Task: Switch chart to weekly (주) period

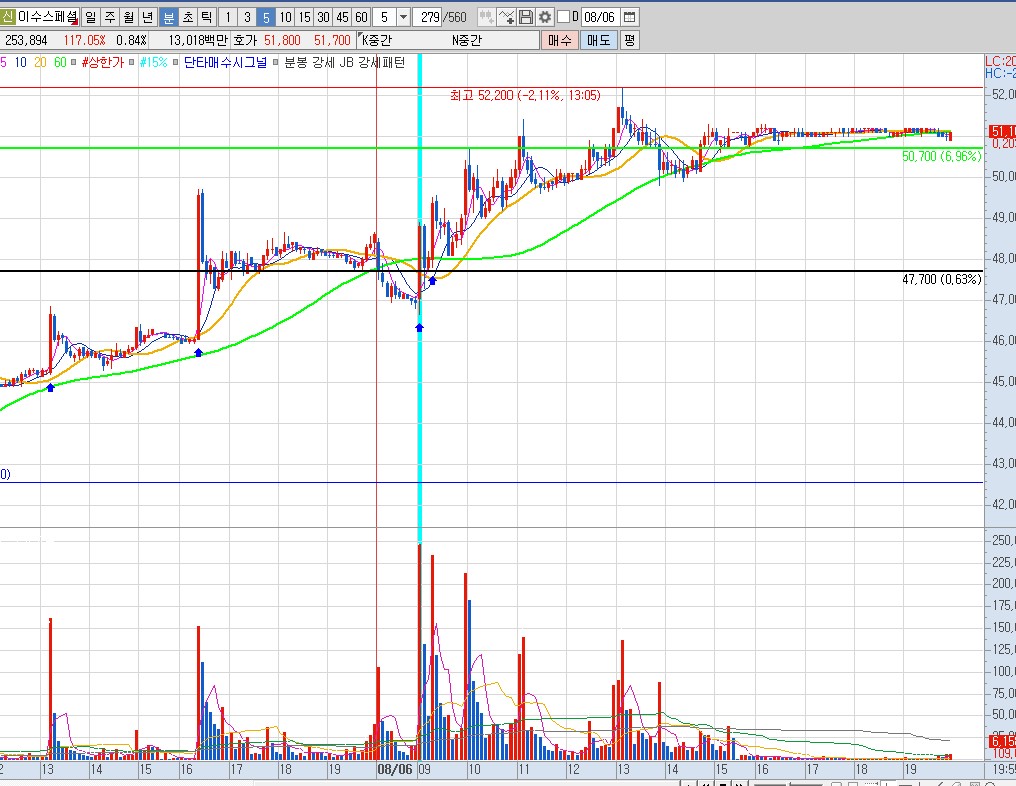Action: pyautogui.click(x=110, y=17)
